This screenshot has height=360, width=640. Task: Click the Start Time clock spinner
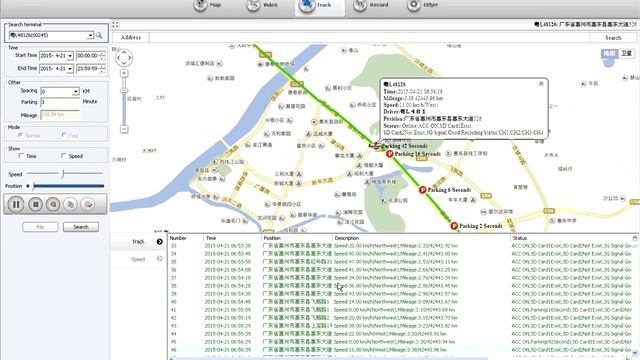click(x=102, y=56)
